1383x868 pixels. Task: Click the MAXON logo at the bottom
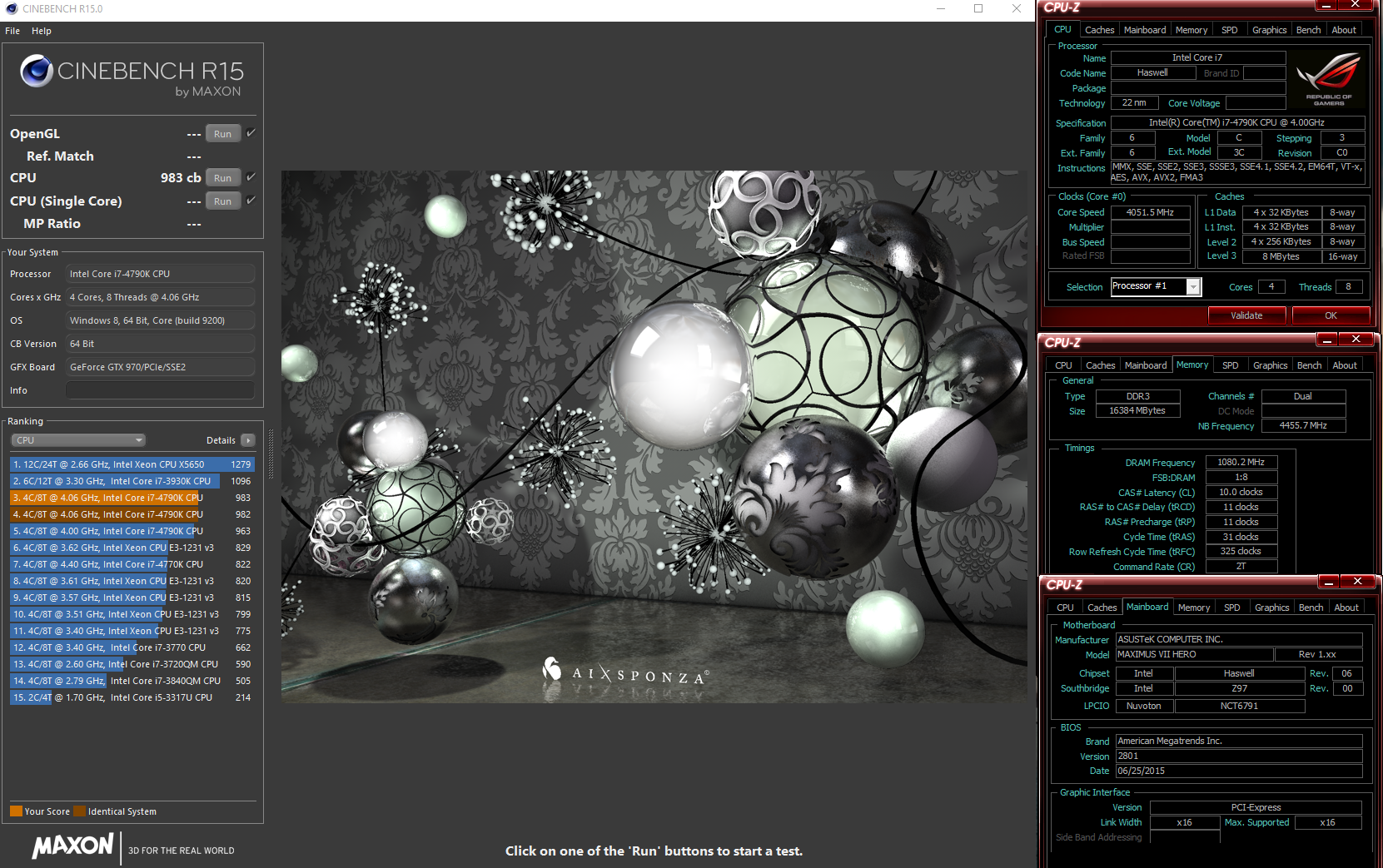(73, 846)
